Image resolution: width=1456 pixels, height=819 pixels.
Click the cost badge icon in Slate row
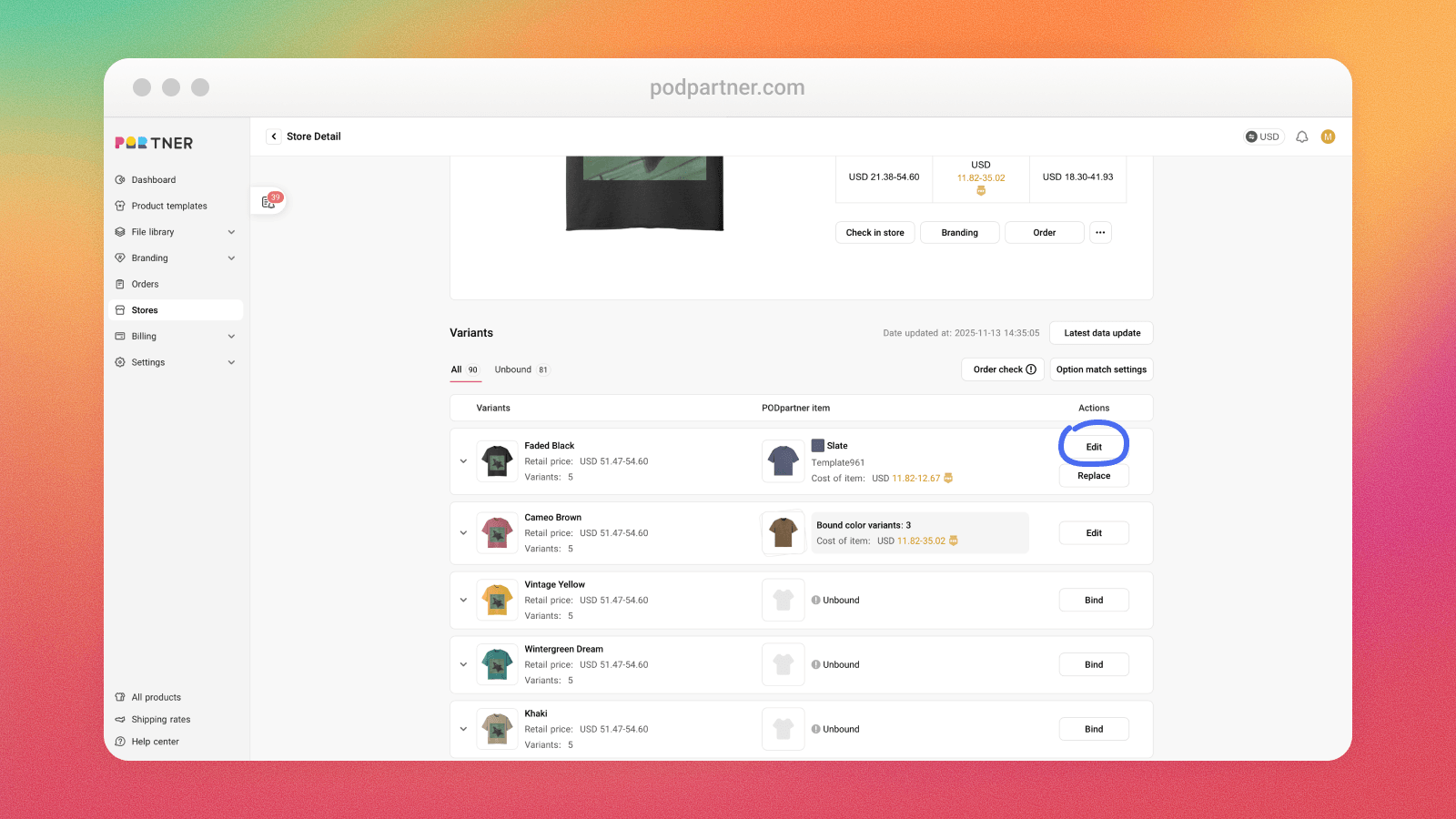(948, 478)
